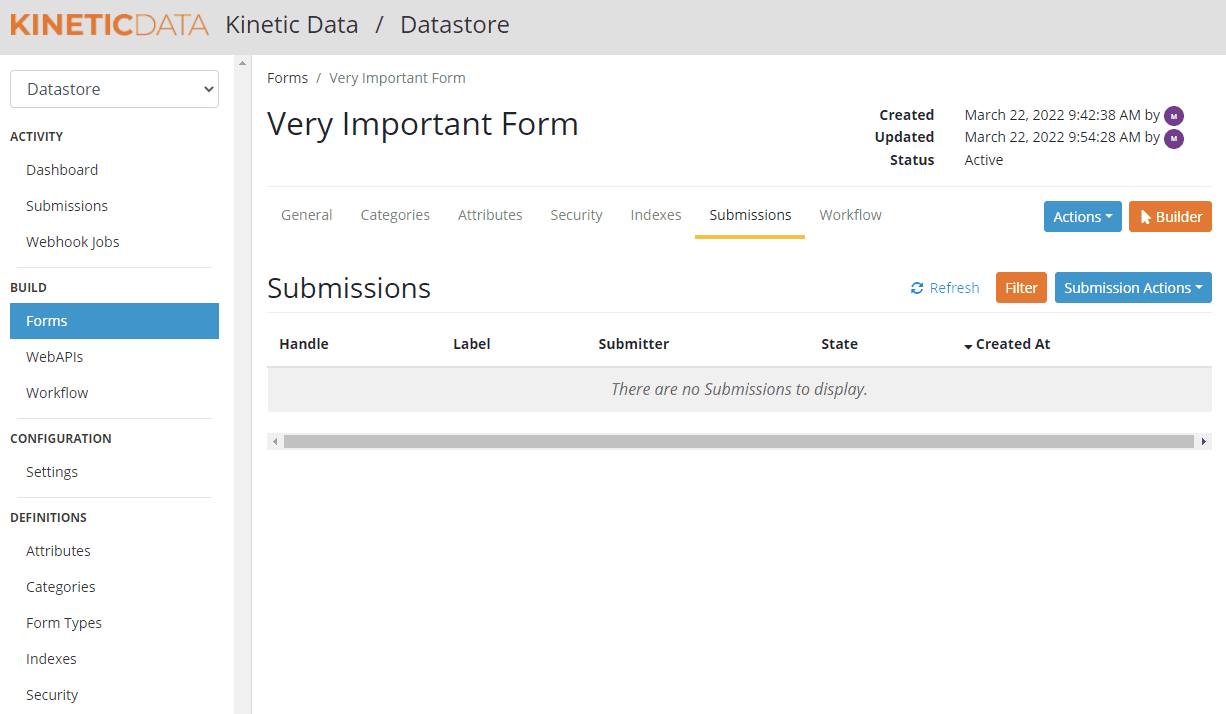The image size is (1226, 714).
Task: Open Form Types under Definitions
Action: click(64, 623)
